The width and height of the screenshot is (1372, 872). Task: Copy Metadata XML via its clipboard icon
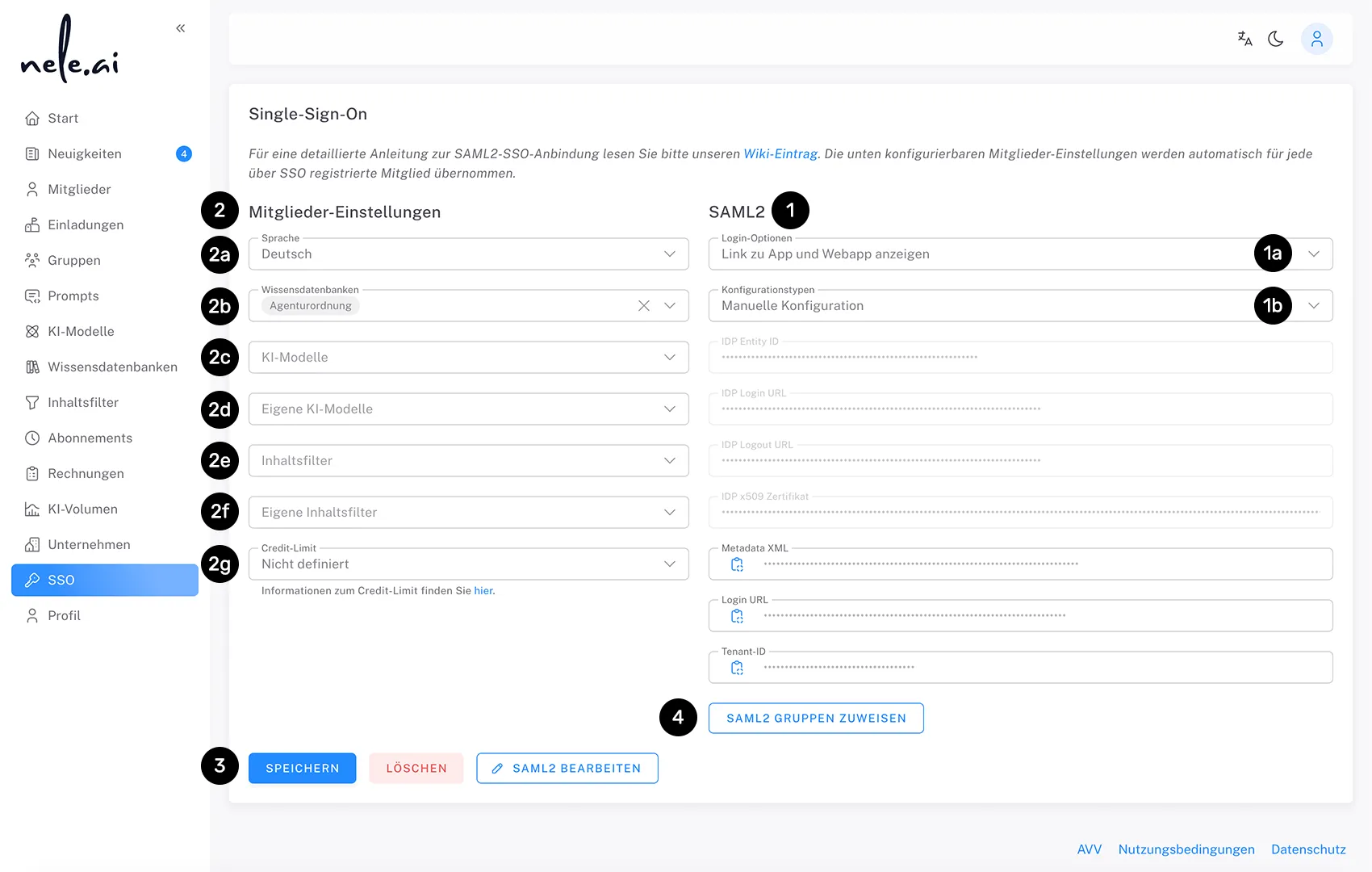(x=735, y=564)
